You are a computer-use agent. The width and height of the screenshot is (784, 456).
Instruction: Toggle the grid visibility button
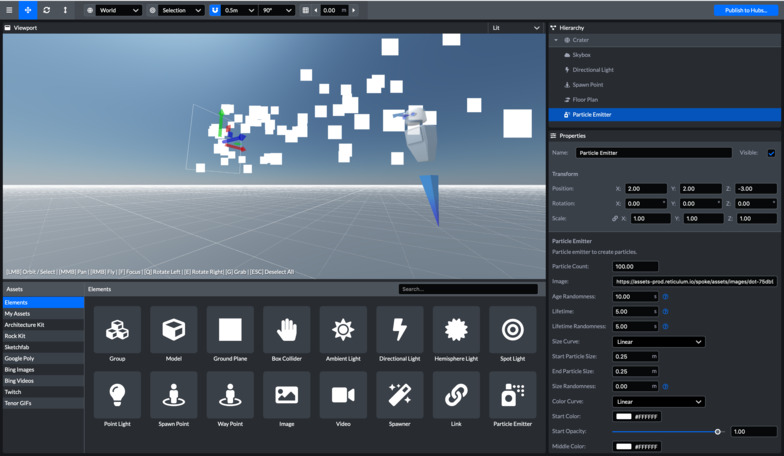[306, 10]
